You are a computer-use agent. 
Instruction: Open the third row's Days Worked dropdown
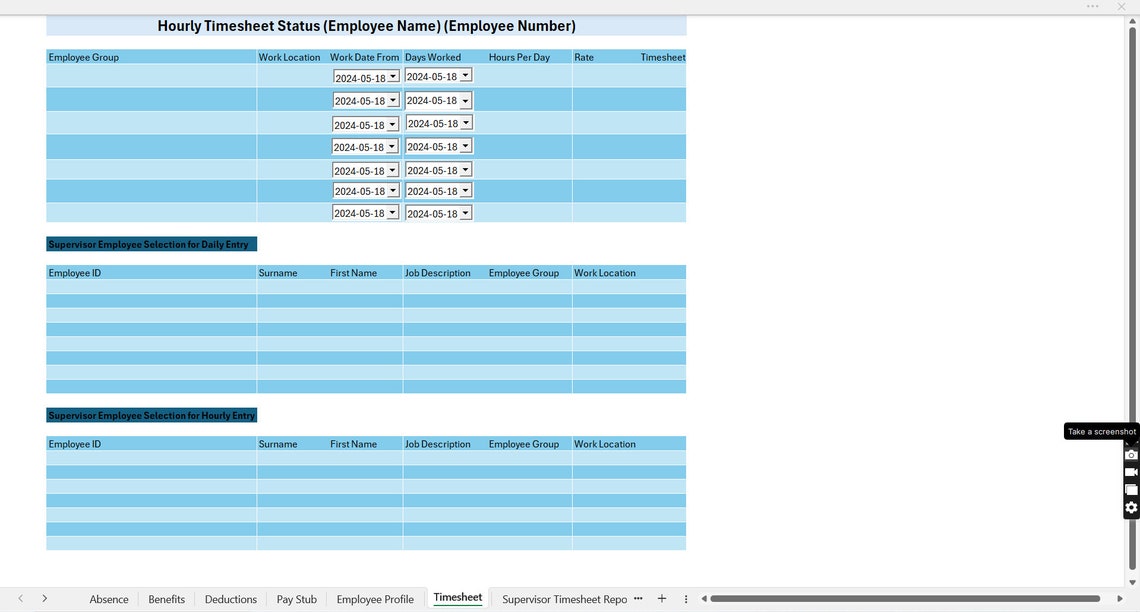(x=465, y=122)
